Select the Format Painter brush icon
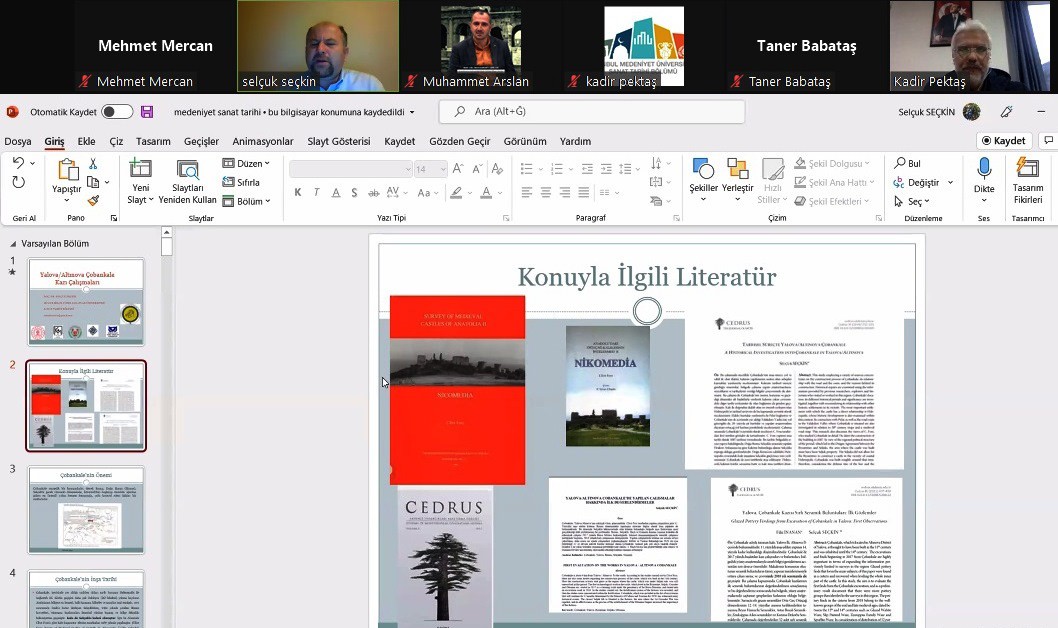 click(x=93, y=200)
